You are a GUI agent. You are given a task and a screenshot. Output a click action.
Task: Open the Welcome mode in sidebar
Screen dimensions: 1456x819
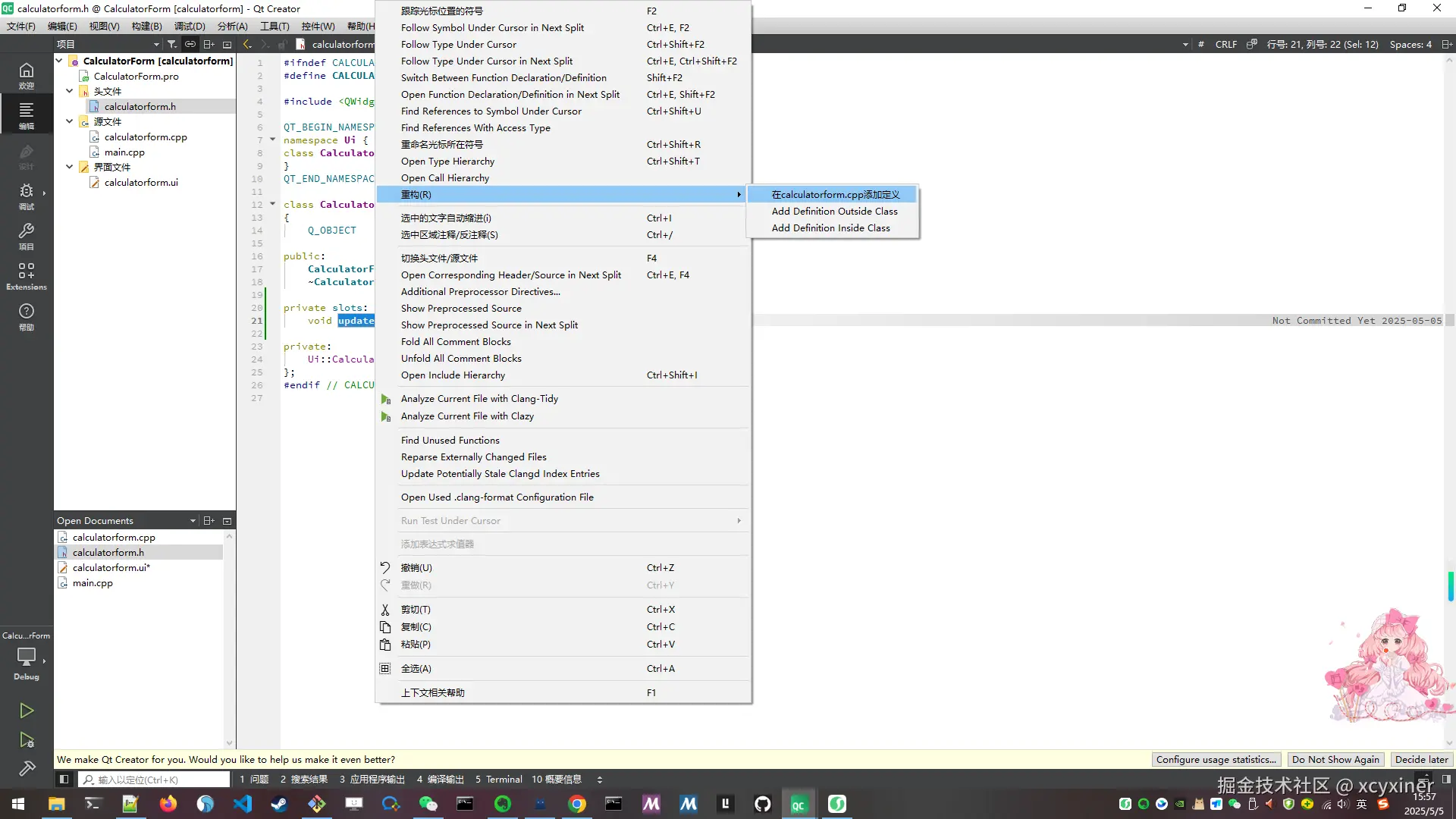[27, 75]
